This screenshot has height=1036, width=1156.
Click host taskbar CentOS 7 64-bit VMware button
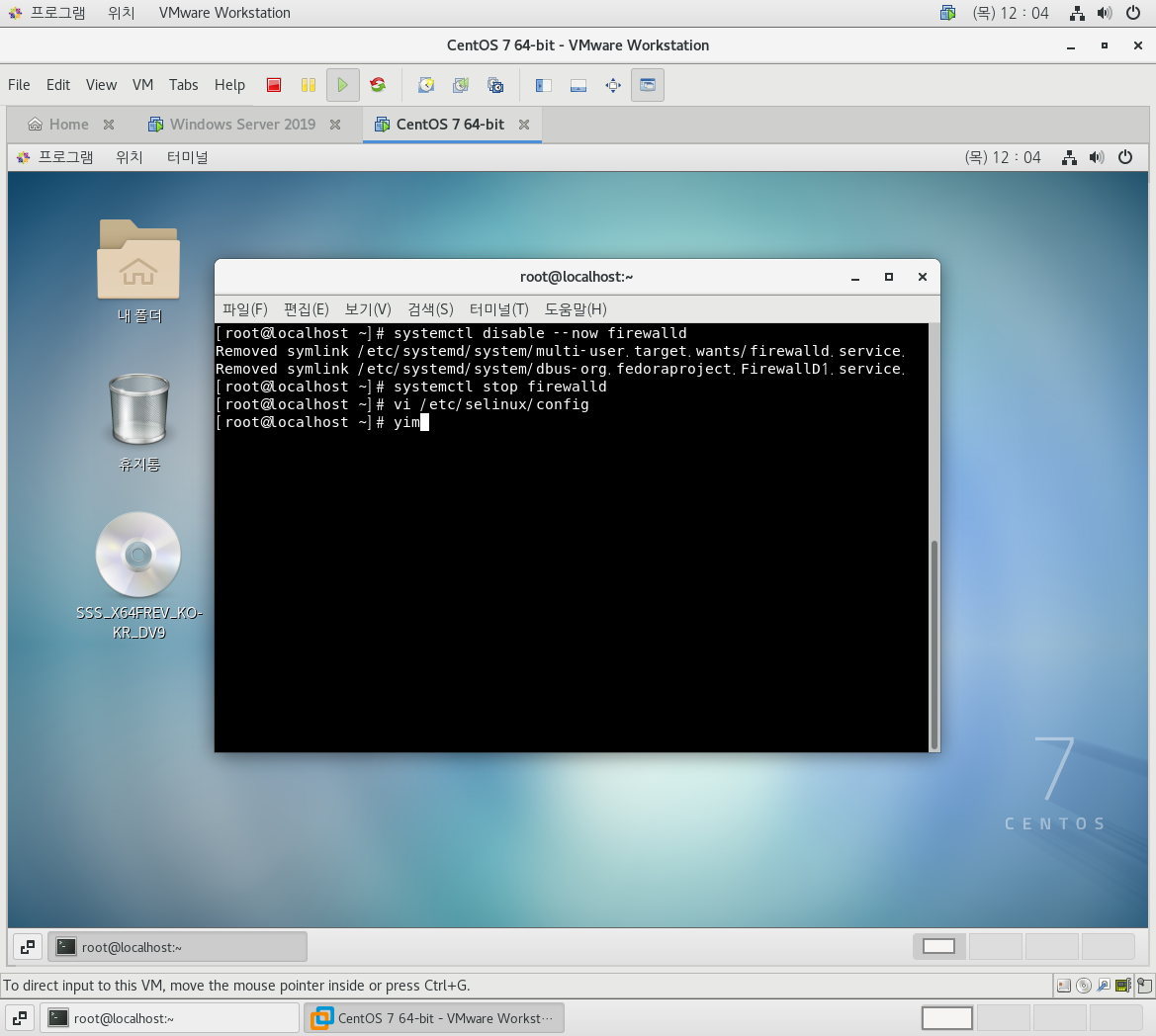pyautogui.click(x=434, y=1018)
